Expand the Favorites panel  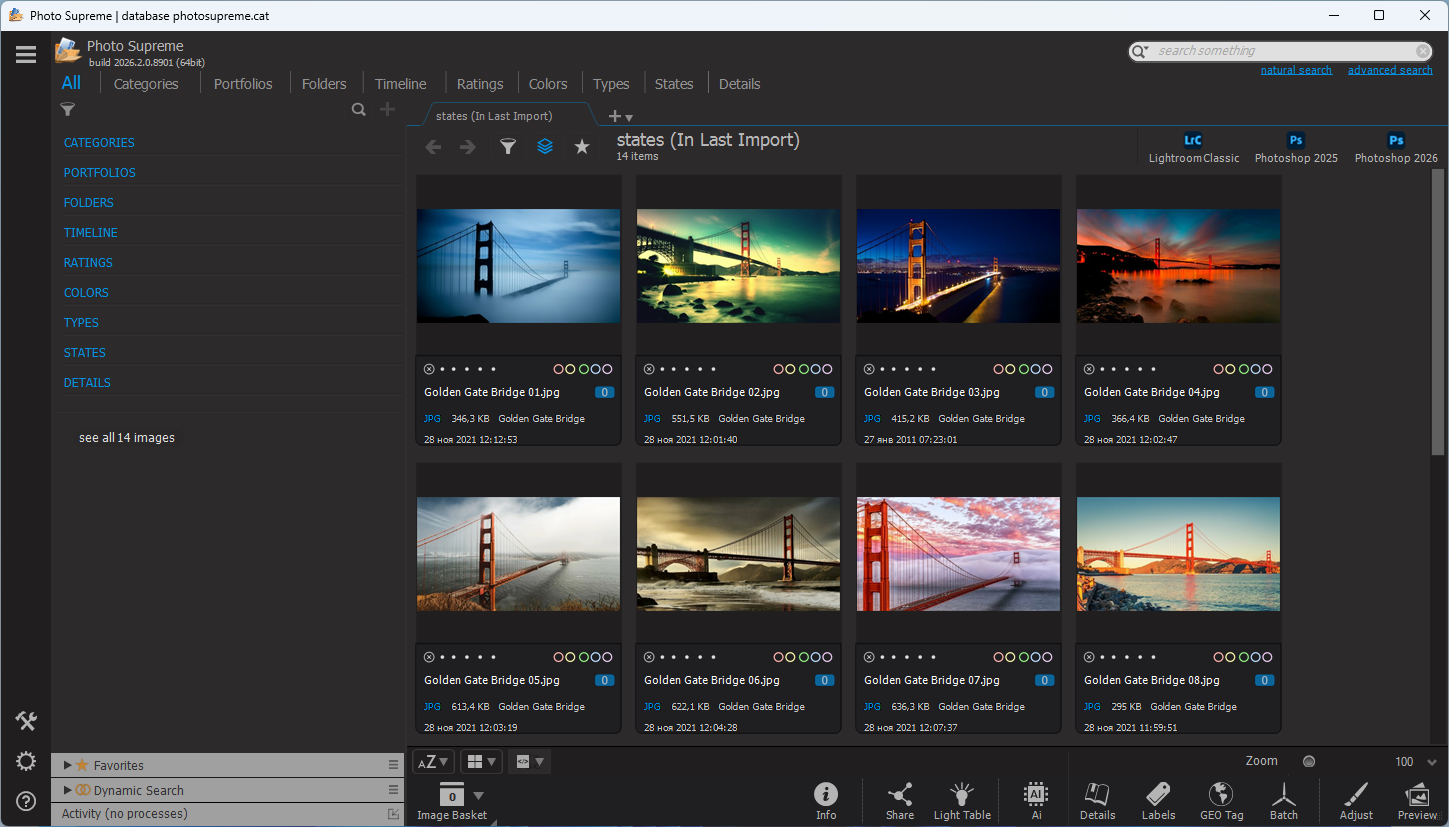pos(68,765)
